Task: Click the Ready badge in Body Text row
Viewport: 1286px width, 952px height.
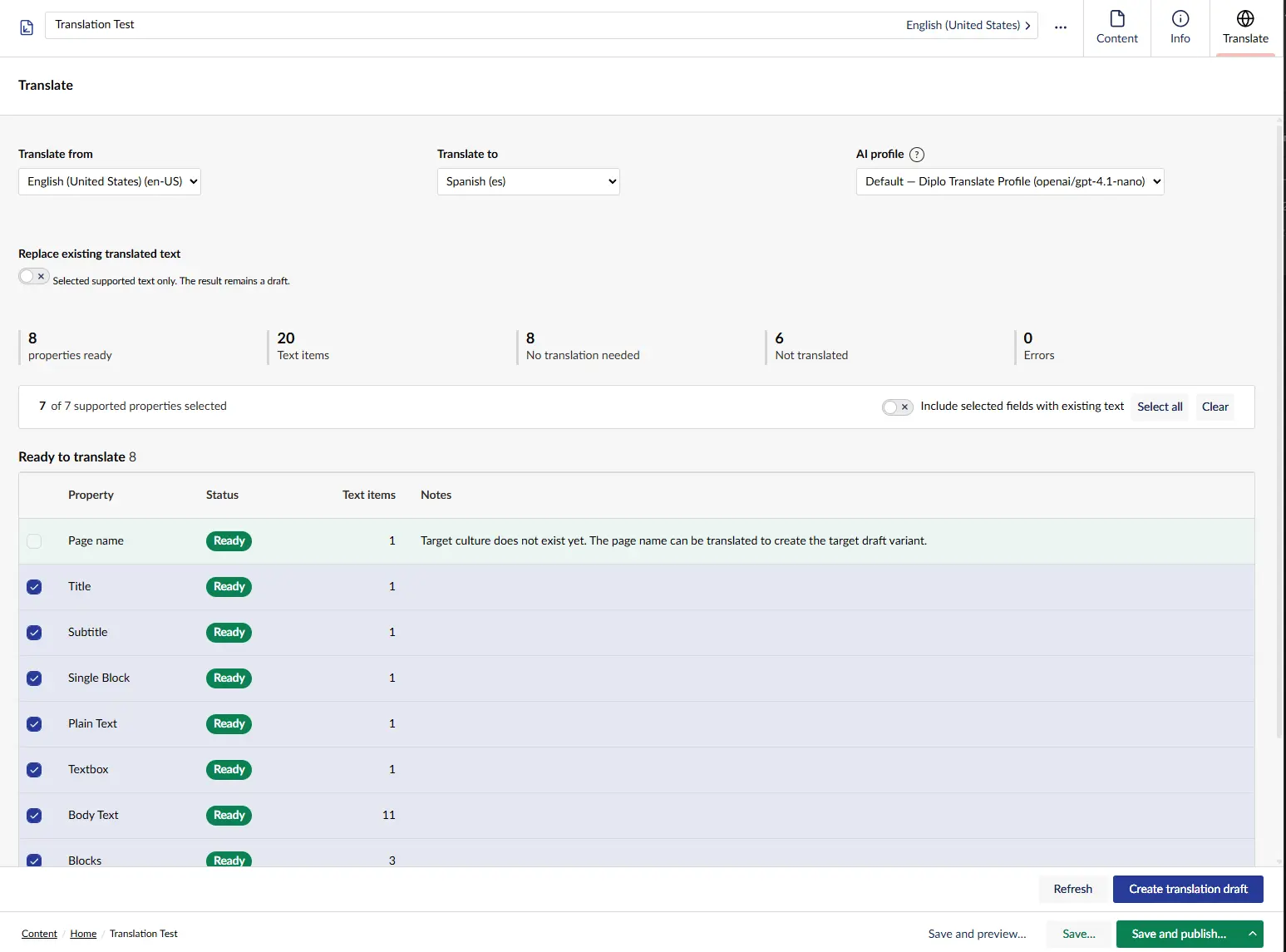Action: click(229, 816)
